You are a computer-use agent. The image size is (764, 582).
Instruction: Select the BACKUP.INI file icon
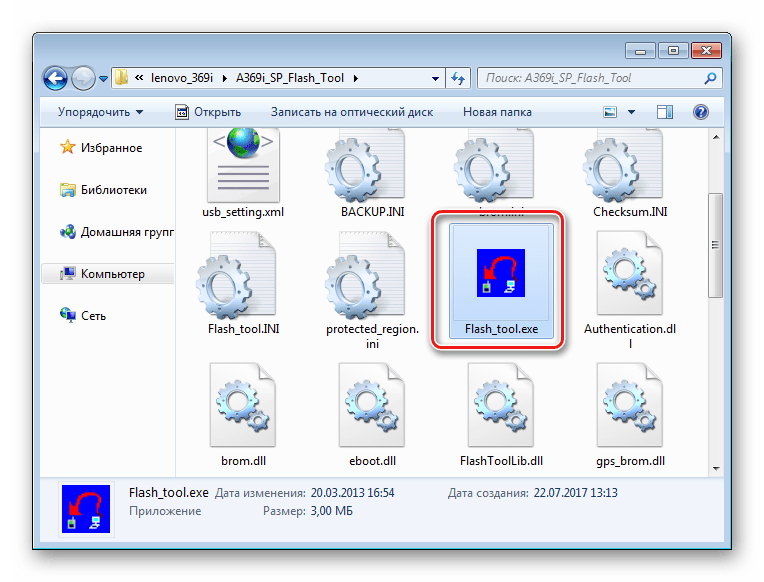tap(364, 166)
